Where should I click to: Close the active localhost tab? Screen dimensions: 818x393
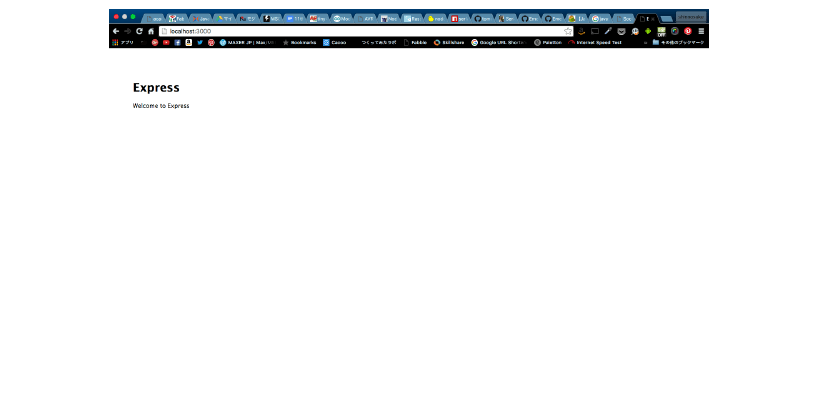tap(653, 19)
